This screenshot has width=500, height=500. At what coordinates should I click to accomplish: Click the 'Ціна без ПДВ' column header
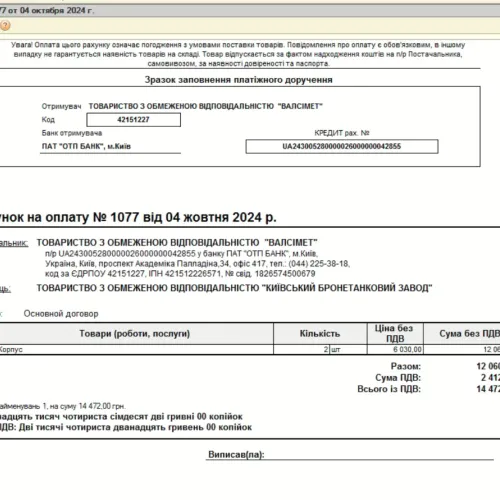point(395,333)
